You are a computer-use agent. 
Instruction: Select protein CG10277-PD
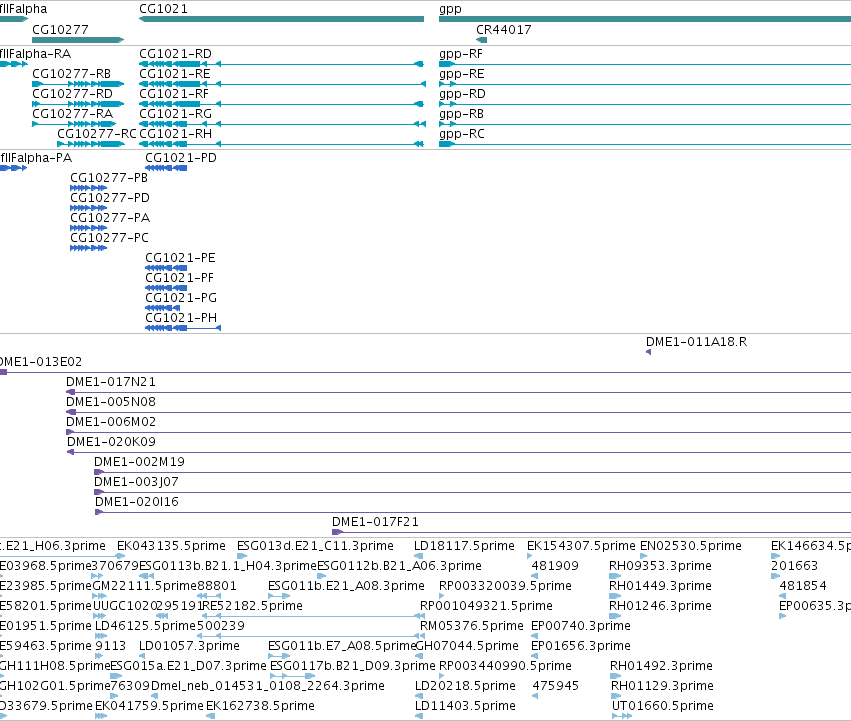88,208
